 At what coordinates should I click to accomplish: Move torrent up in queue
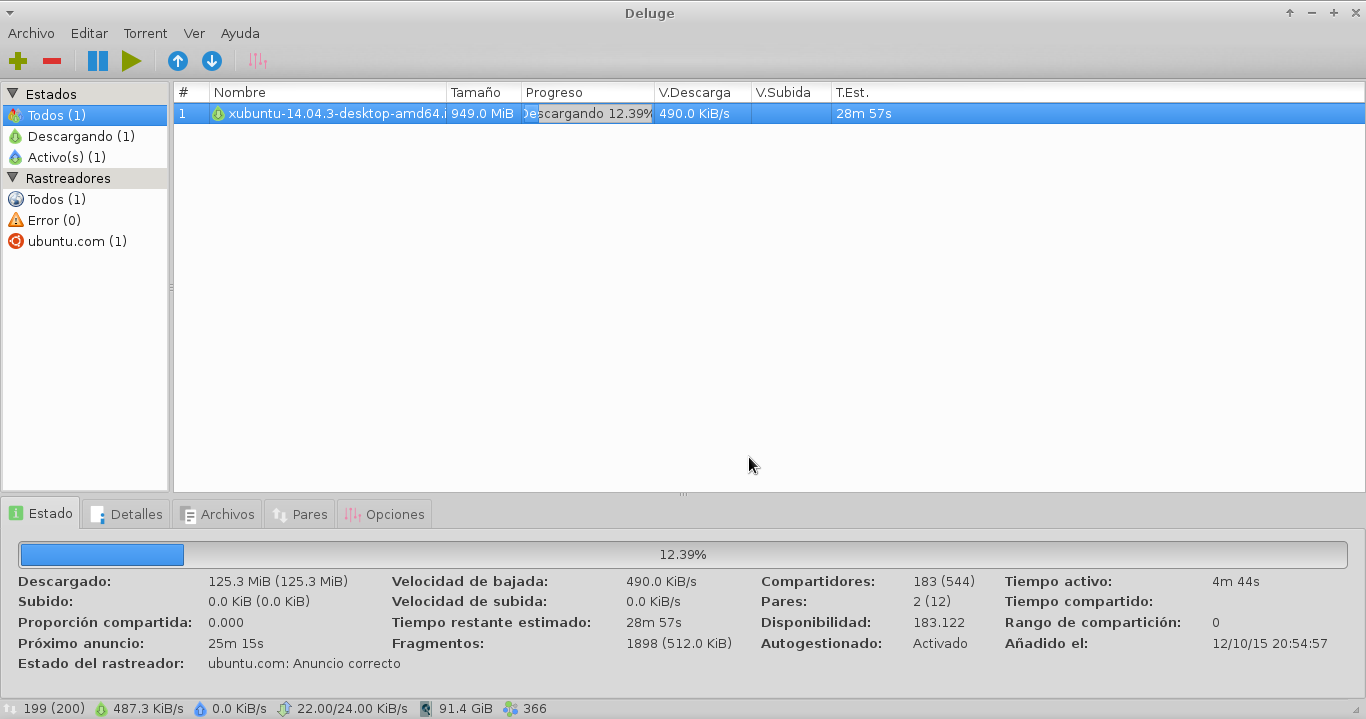coord(178,61)
